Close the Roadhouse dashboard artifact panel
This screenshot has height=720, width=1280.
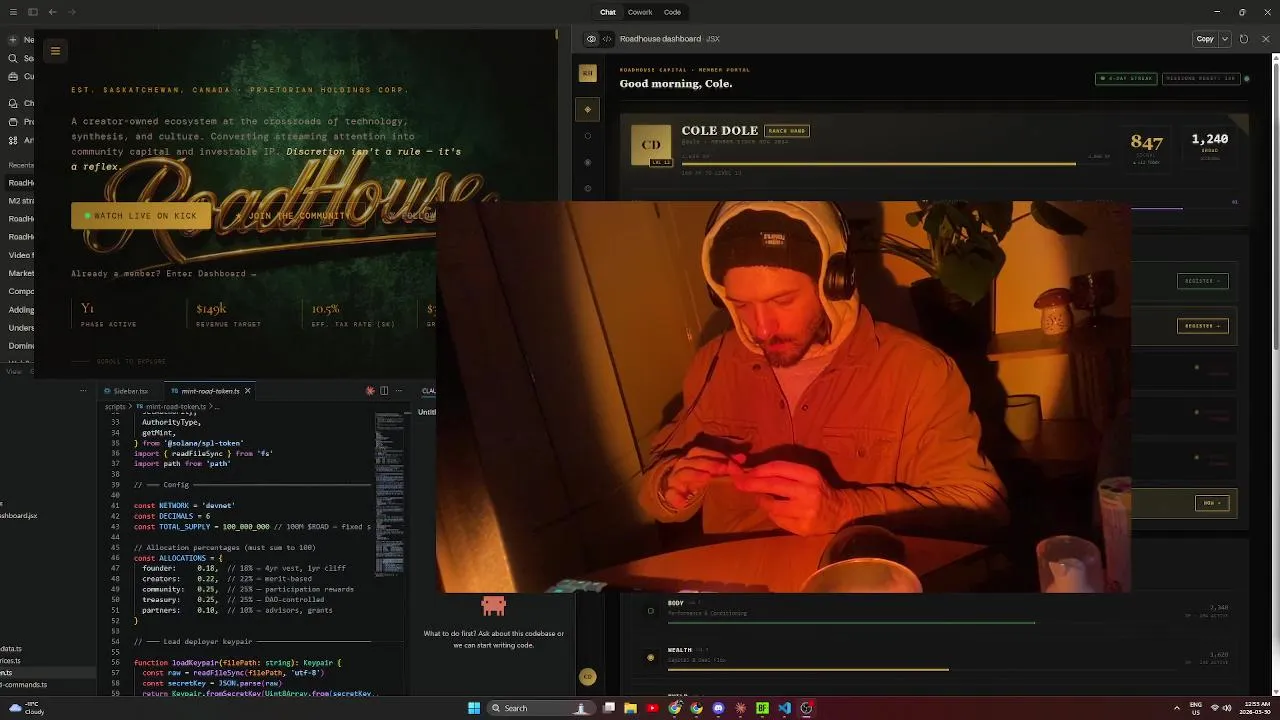[x=1266, y=39]
